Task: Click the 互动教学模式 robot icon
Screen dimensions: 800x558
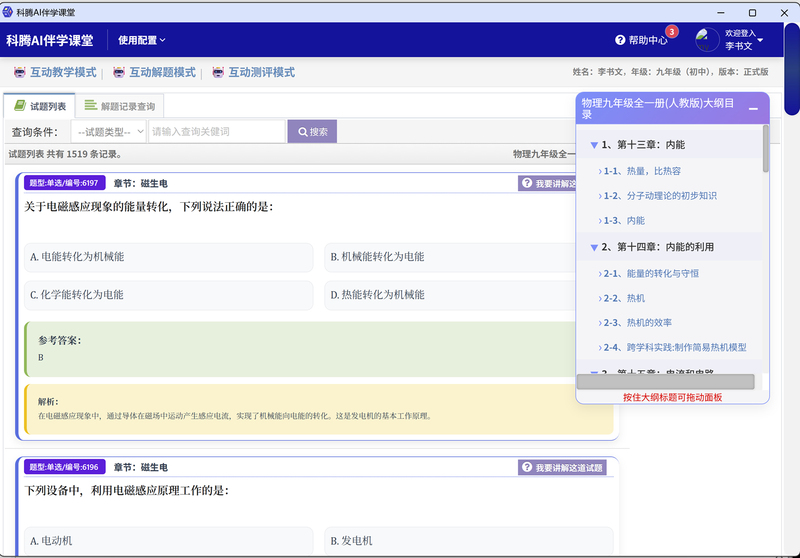Action: point(20,73)
